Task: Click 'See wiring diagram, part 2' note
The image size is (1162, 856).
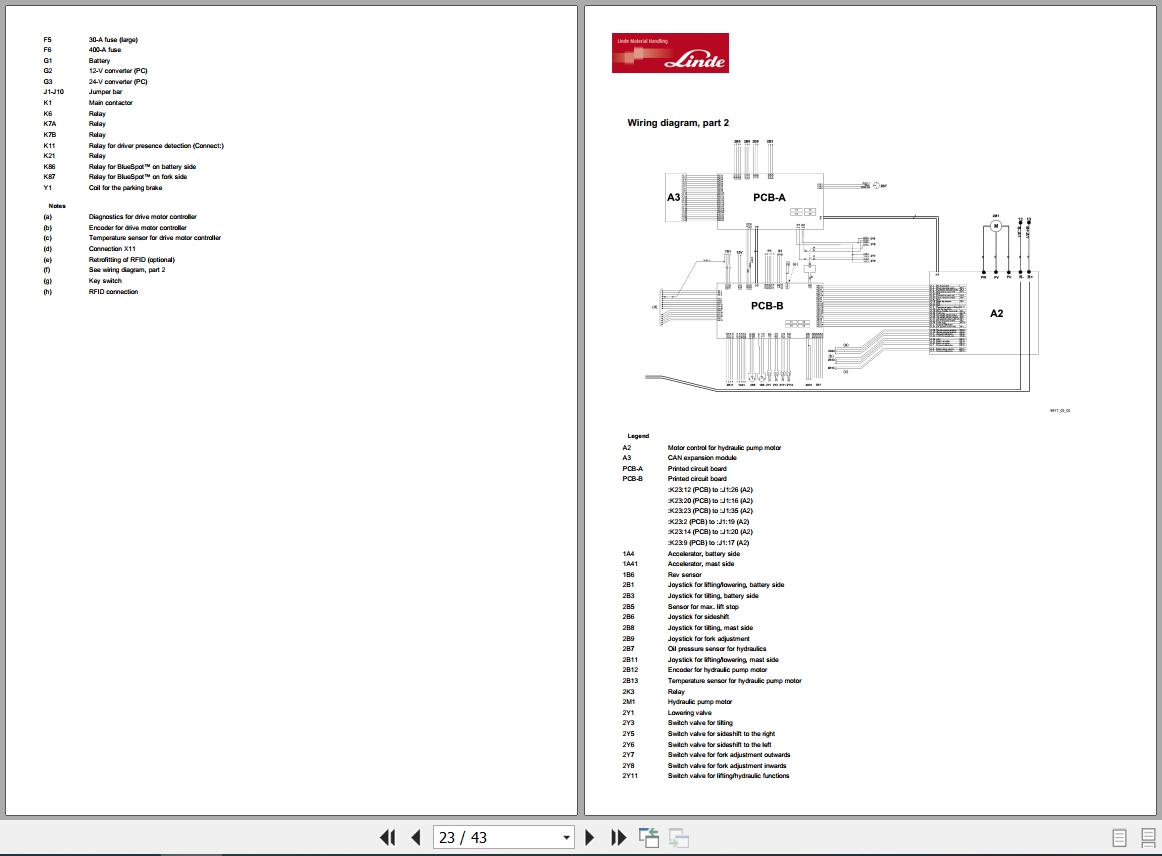Action: [127, 270]
